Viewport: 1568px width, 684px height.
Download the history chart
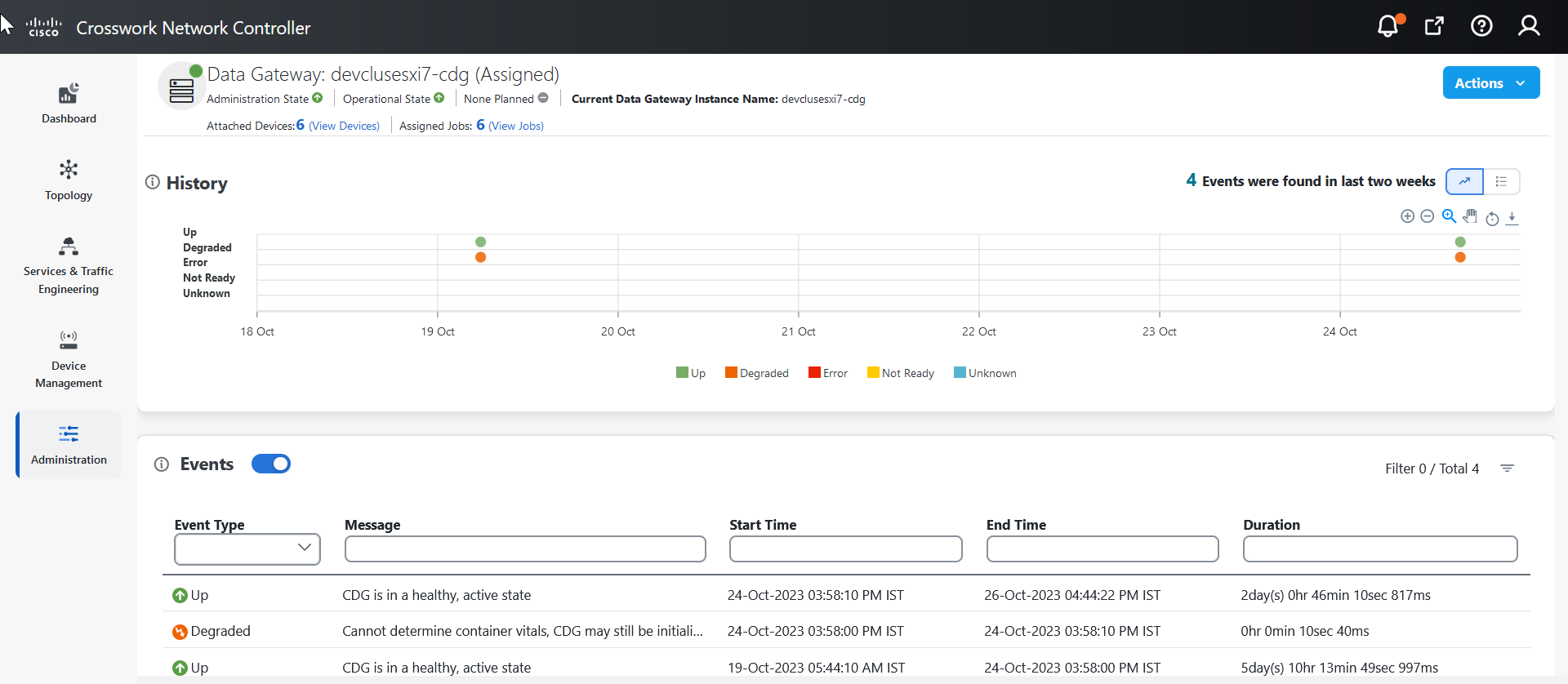pos(1512,218)
